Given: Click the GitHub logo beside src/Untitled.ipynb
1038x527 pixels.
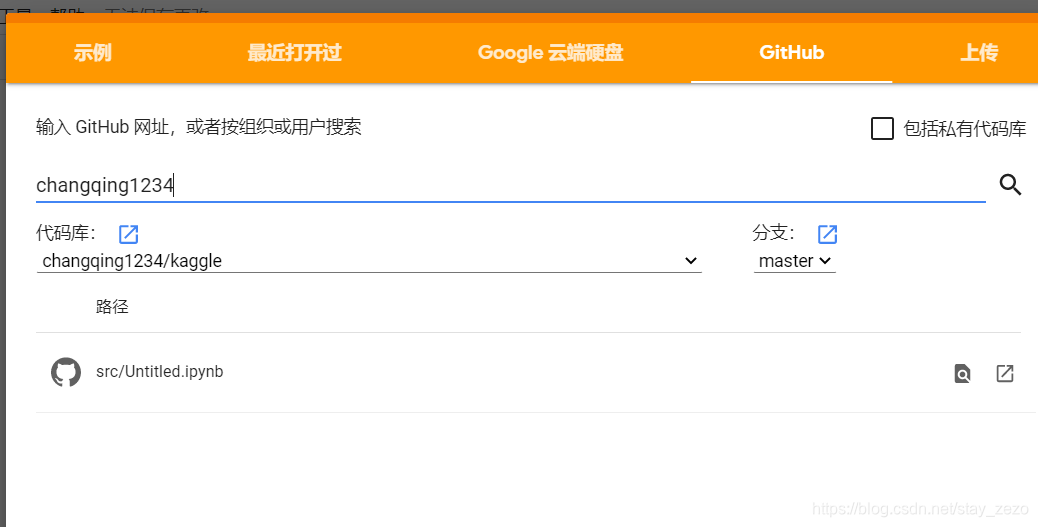Looking at the screenshot, I should point(66,372).
